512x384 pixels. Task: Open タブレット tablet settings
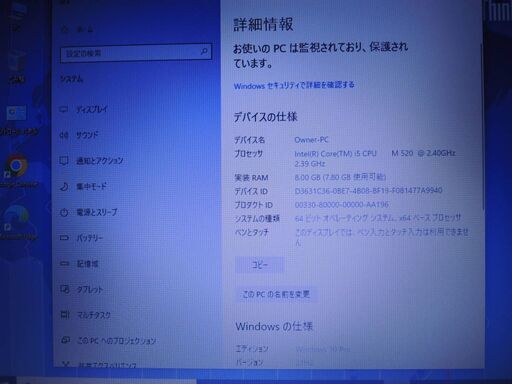[x=81, y=289]
